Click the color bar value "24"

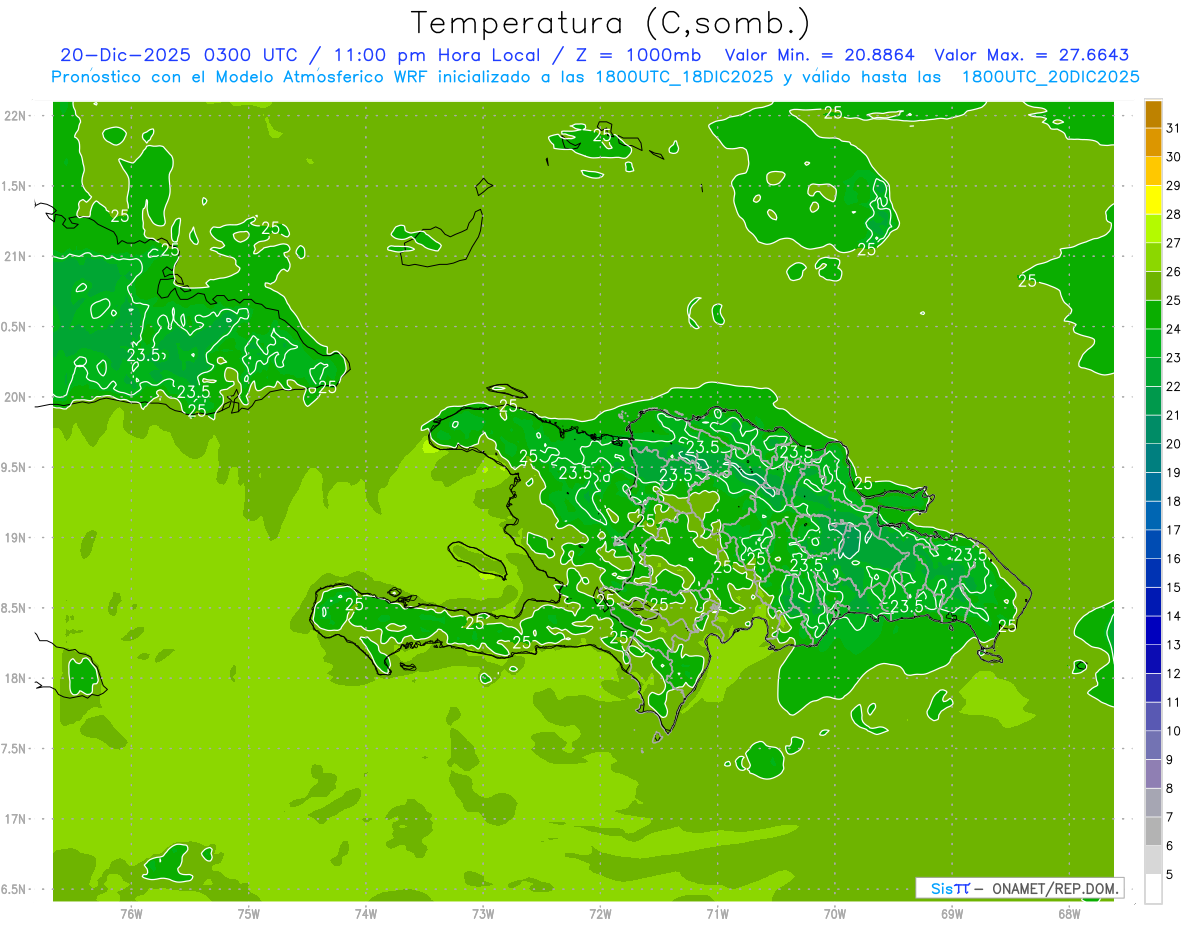click(1173, 329)
